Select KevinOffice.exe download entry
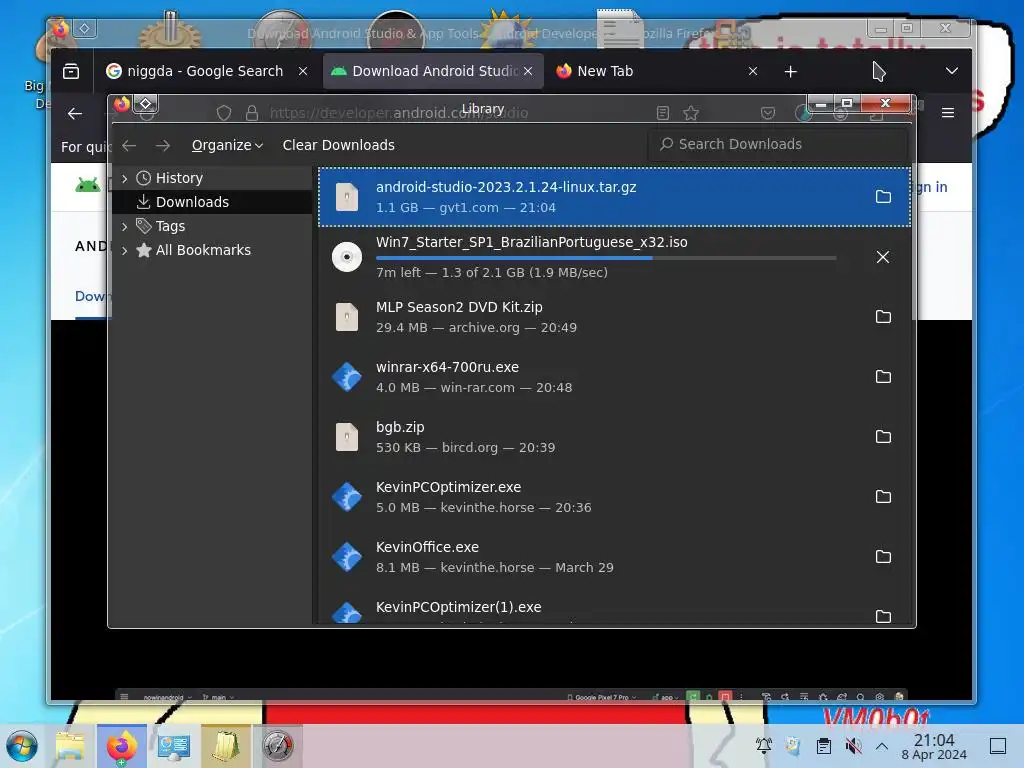 [615, 557]
